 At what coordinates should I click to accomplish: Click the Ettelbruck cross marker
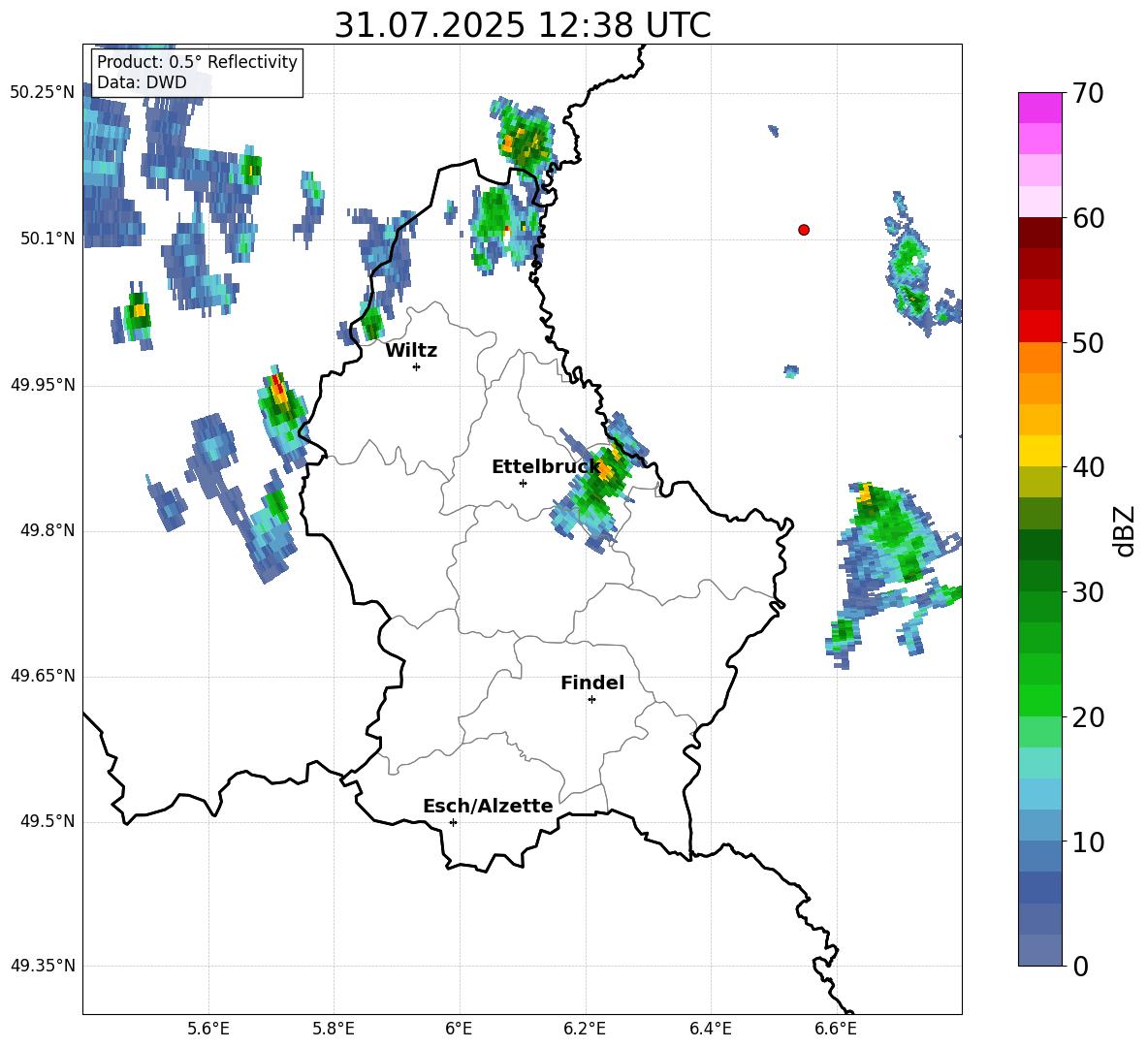(523, 483)
